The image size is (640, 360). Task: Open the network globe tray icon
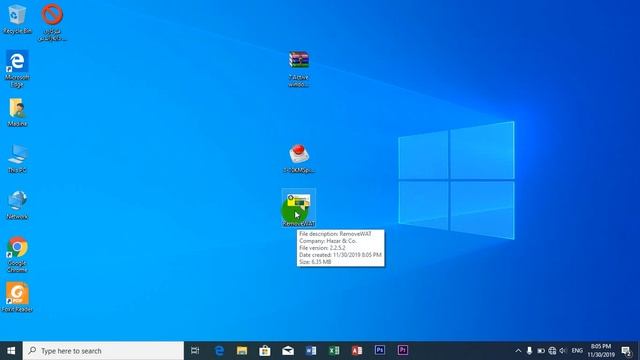[552, 351]
